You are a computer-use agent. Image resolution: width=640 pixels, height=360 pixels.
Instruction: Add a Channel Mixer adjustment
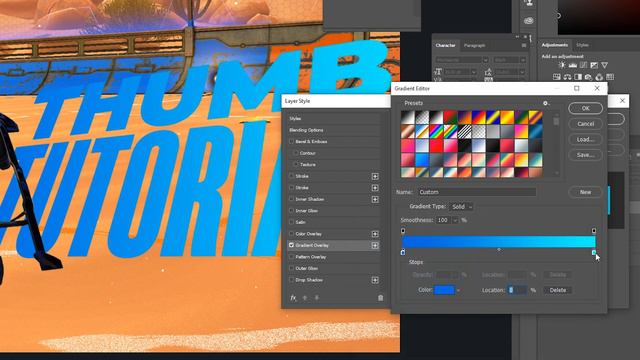[599, 77]
